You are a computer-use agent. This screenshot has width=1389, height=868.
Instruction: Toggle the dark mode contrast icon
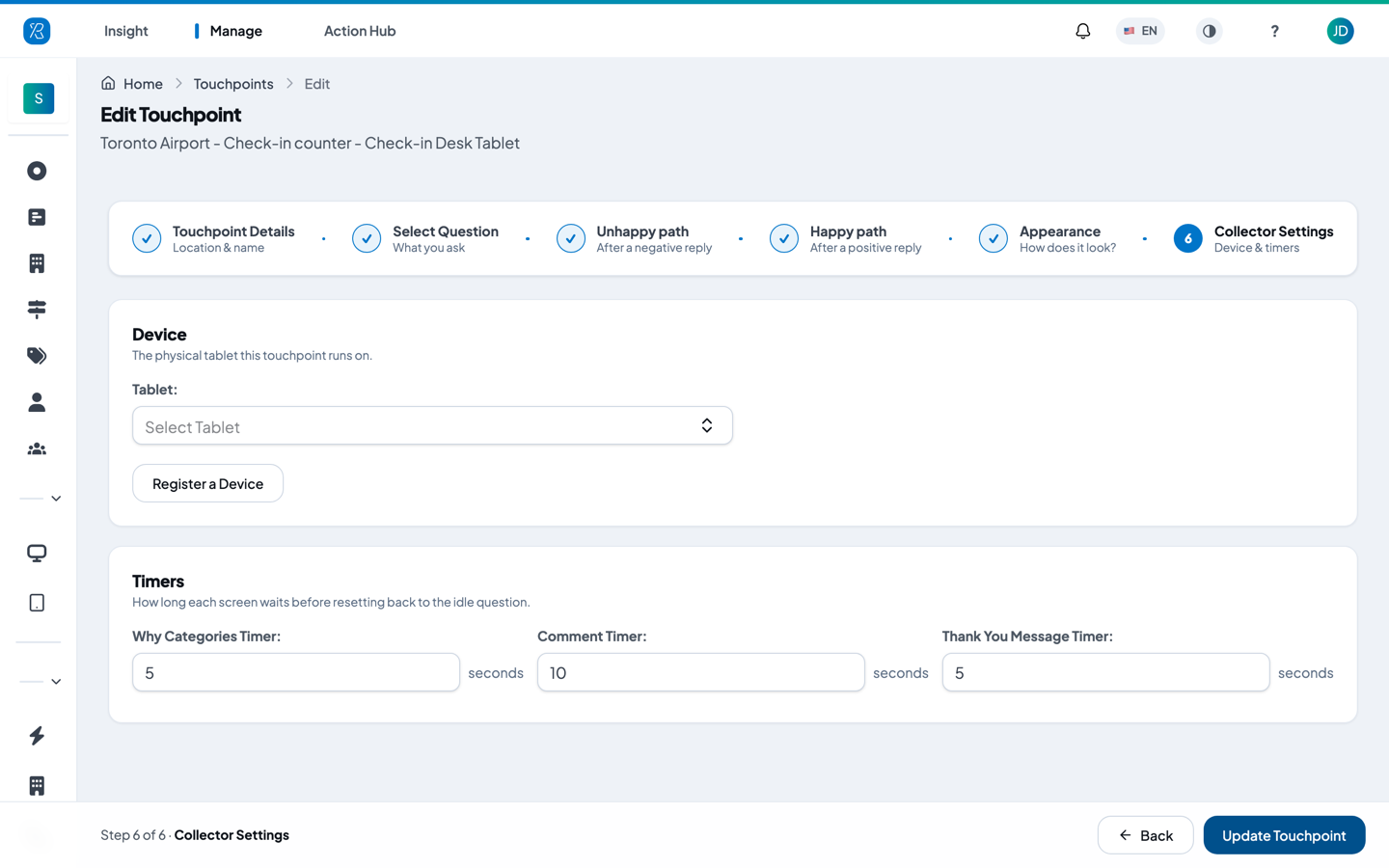1209,31
